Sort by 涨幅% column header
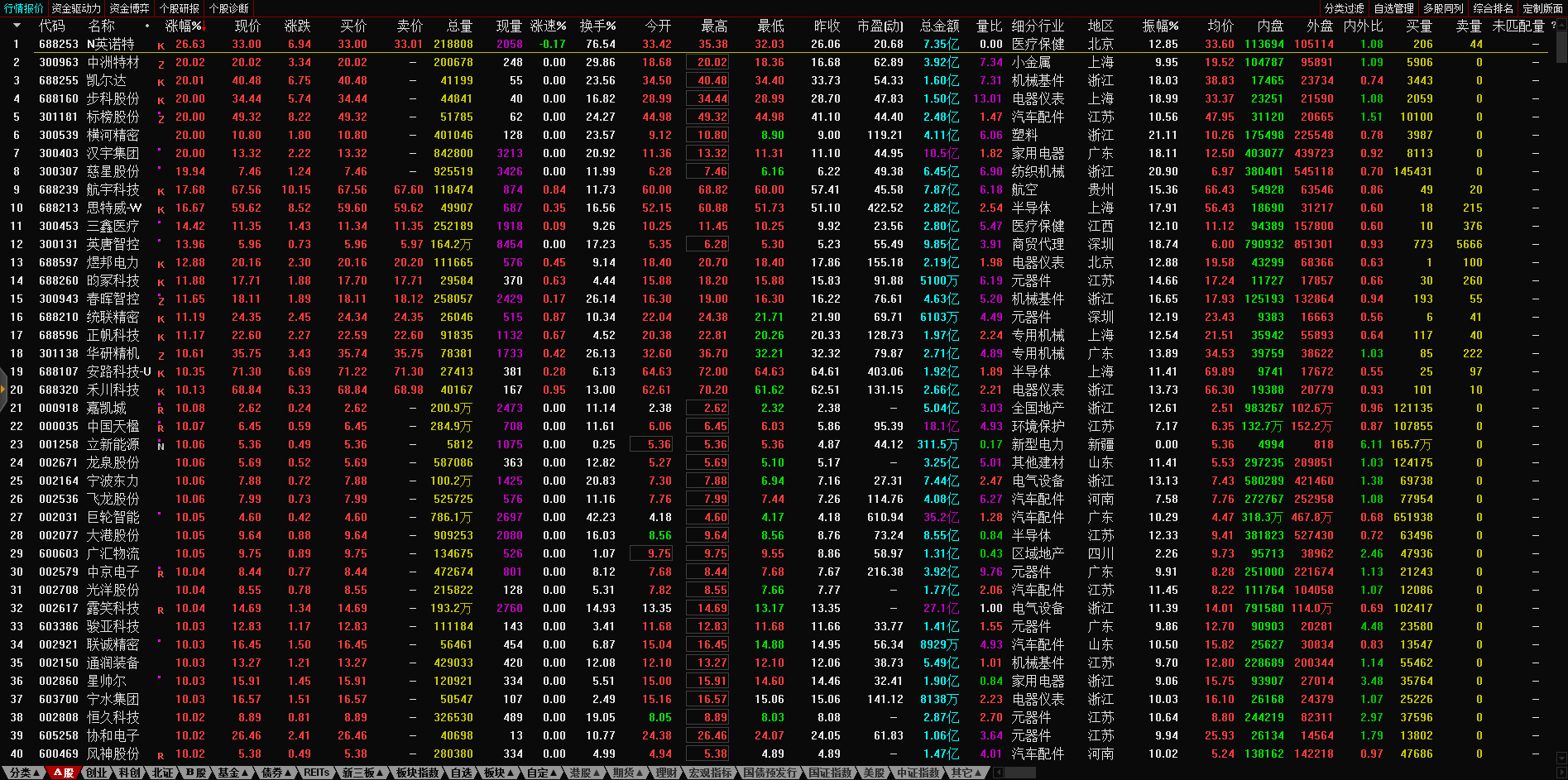 click(x=184, y=26)
